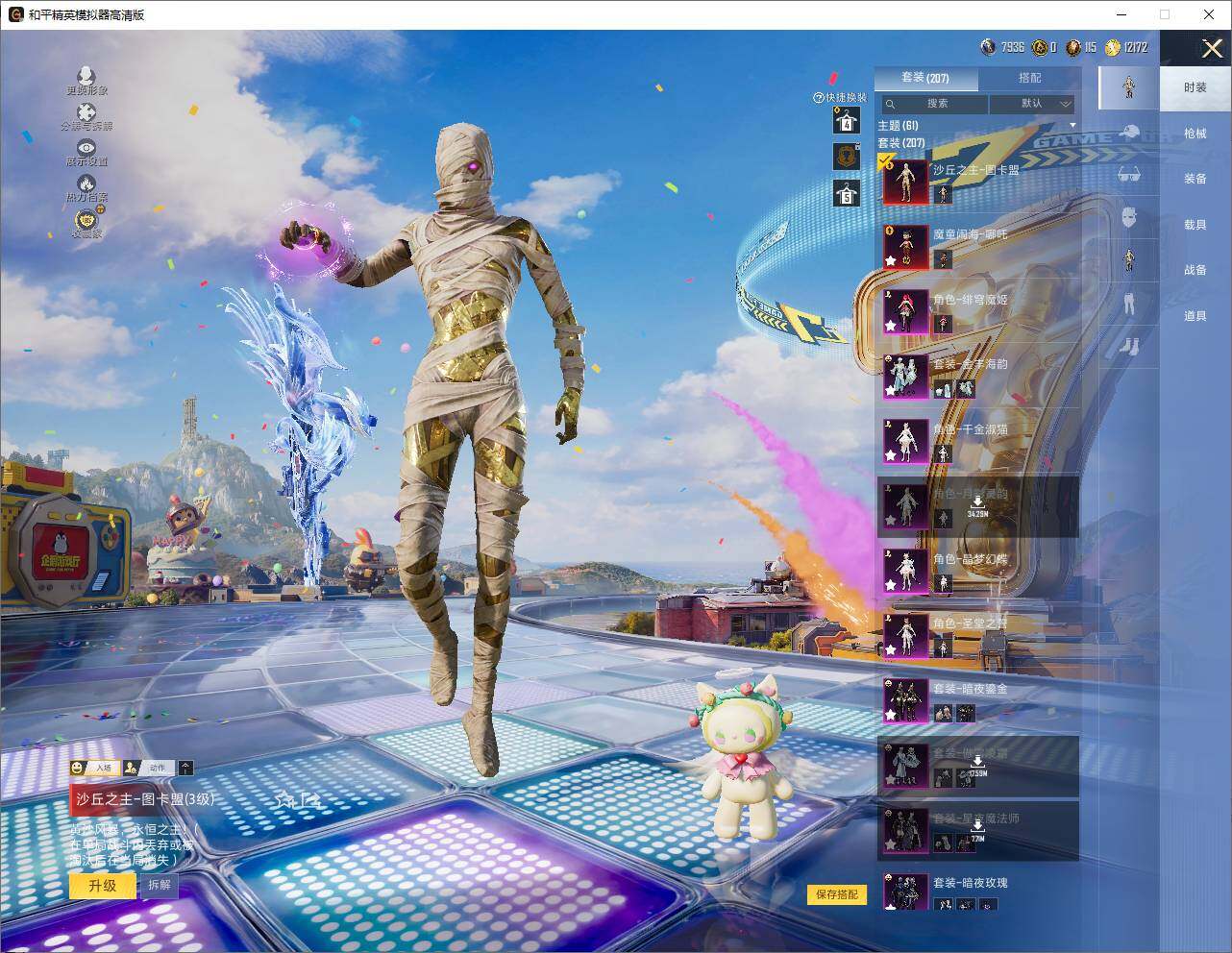Viewport: 1232px width, 953px height.
Task: Select the 角色-千金淑猫 outfit thumbnail
Action: pyautogui.click(x=906, y=441)
